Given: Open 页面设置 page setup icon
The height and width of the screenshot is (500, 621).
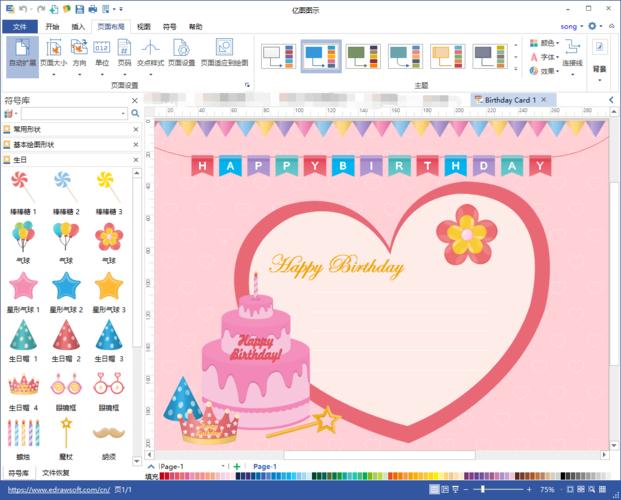Looking at the screenshot, I should click(181, 53).
